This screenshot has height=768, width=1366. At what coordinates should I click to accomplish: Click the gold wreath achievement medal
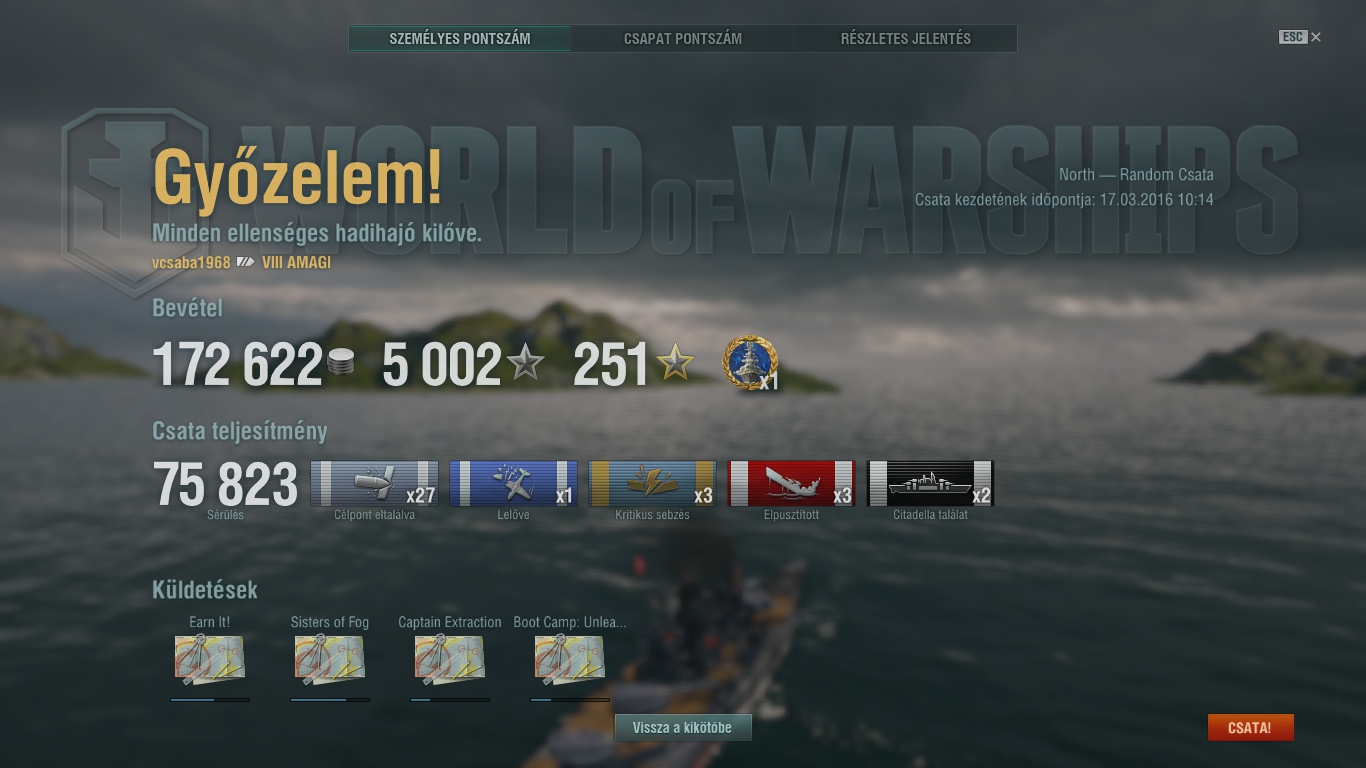pyautogui.click(x=750, y=363)
